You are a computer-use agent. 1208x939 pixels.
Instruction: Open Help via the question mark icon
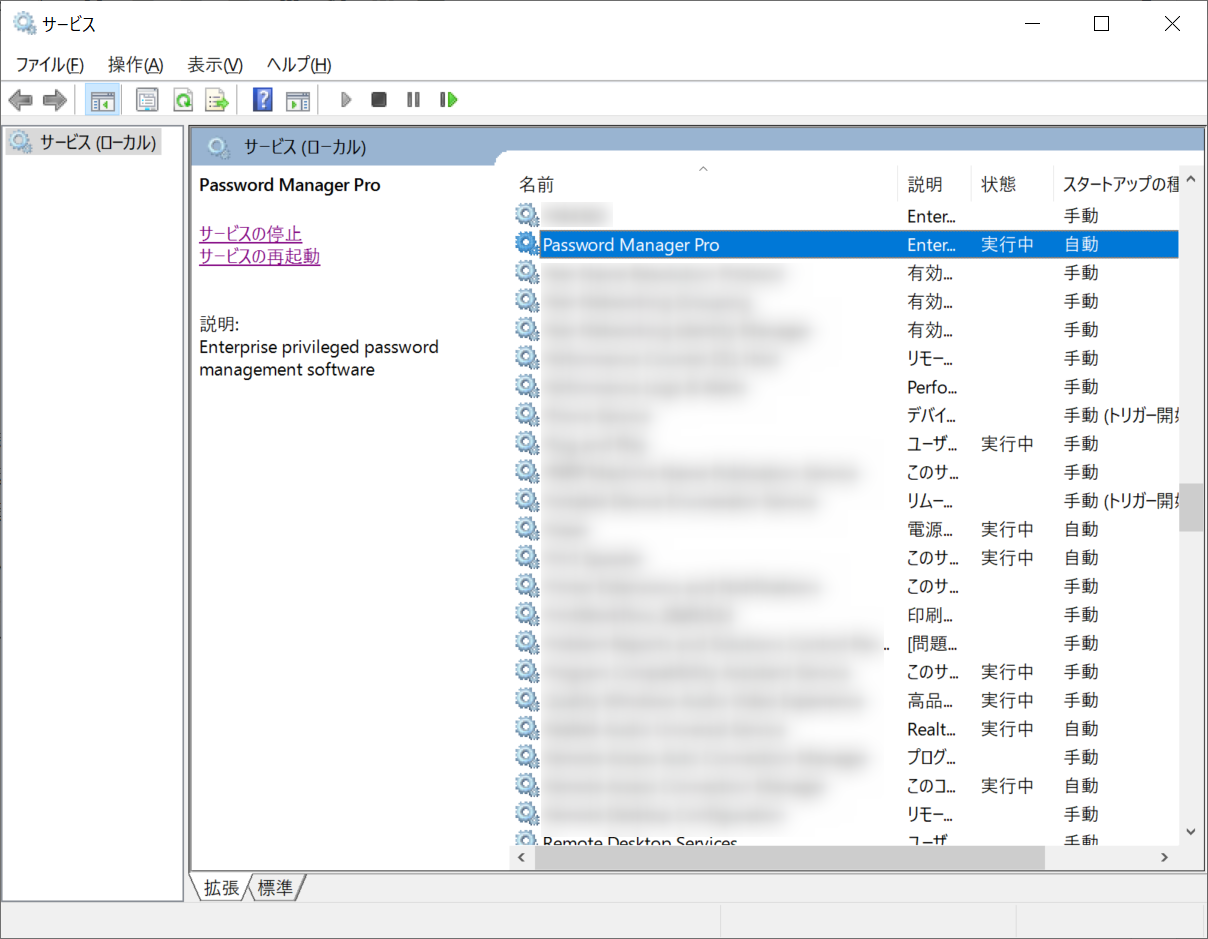(x=263, y=100)
